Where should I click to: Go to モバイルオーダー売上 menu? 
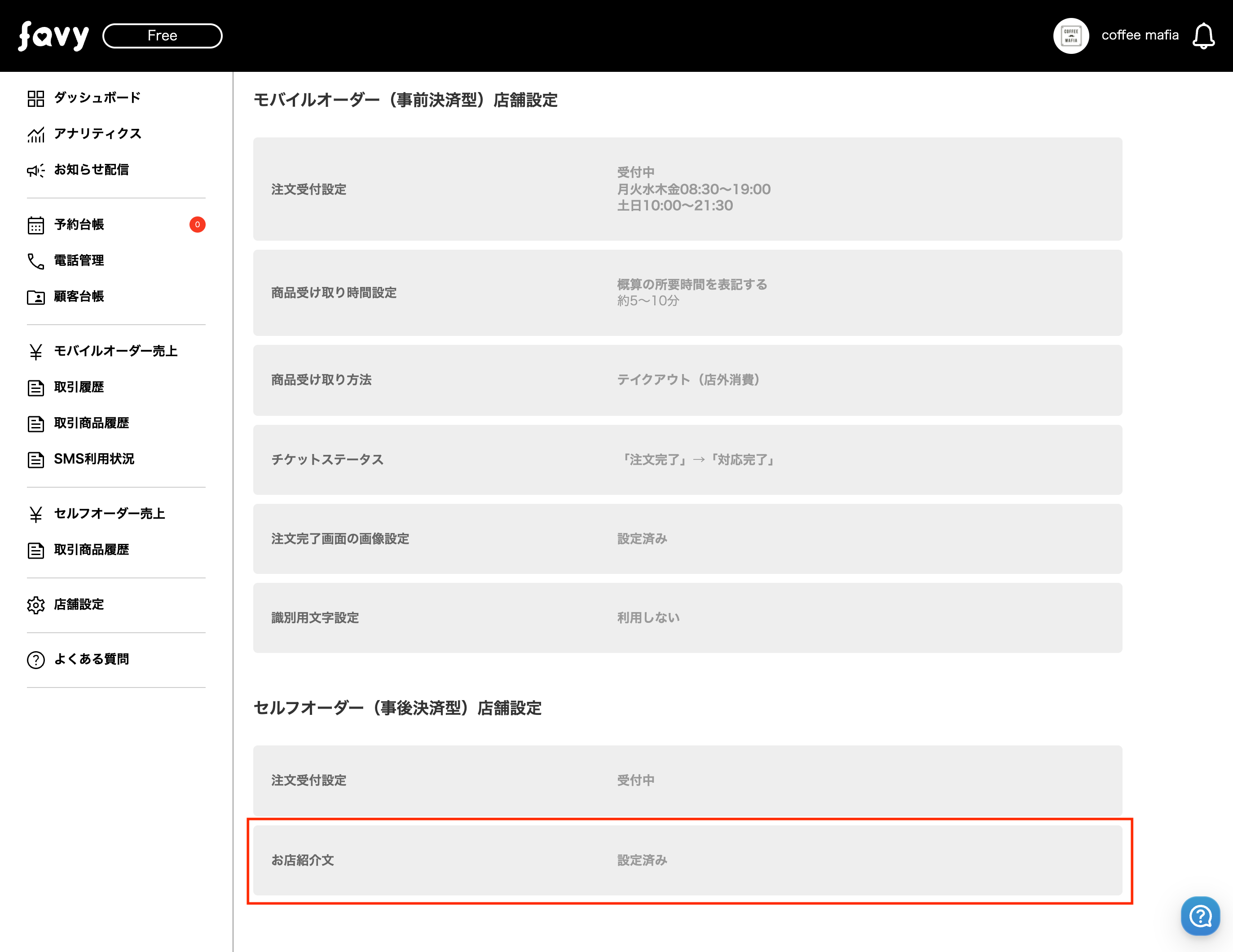coord(115,351)
